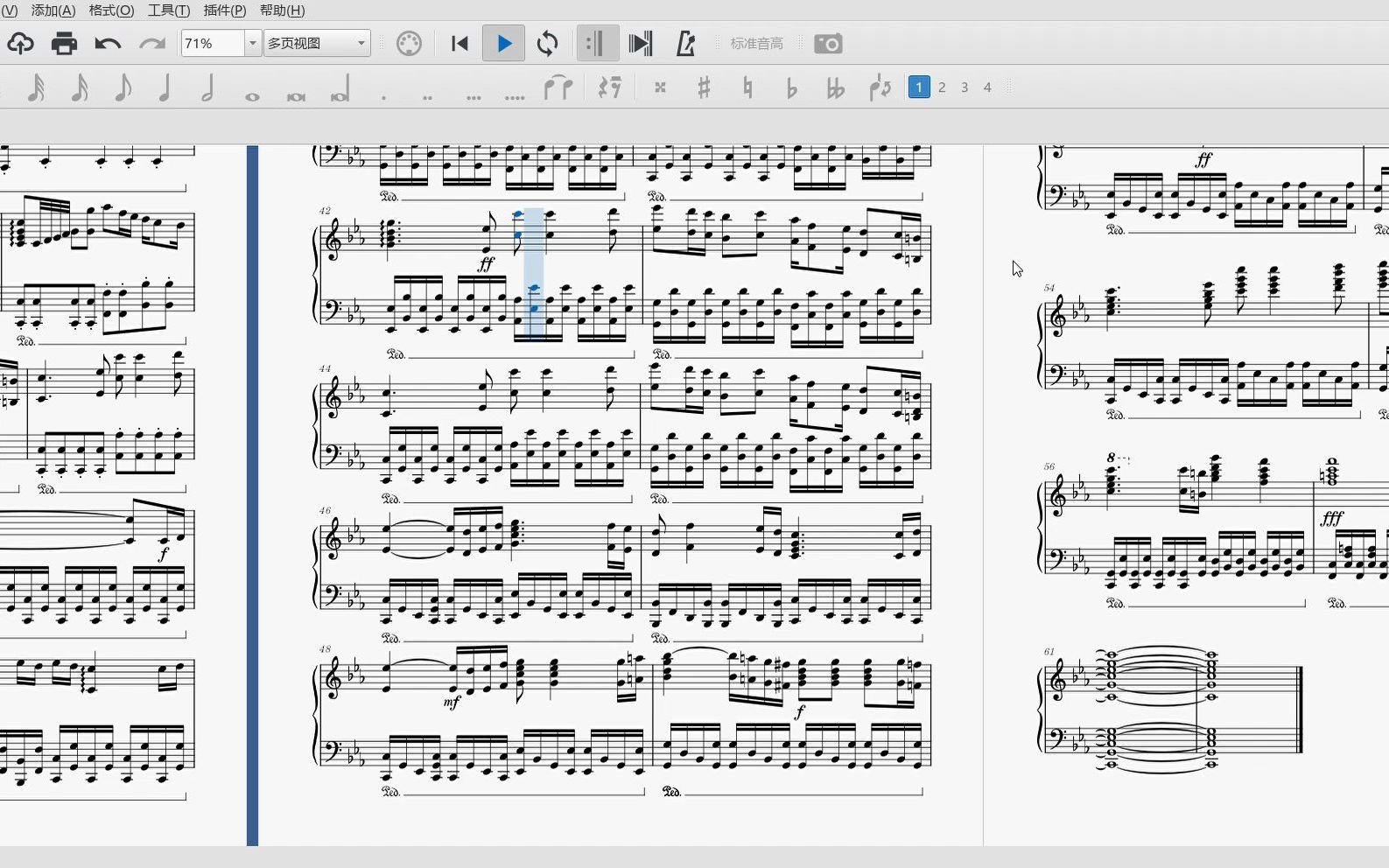The height and width of the screenshot is (868, 1389).
Task: Click measure number 61 on the last system
Action: [1049, 651]
